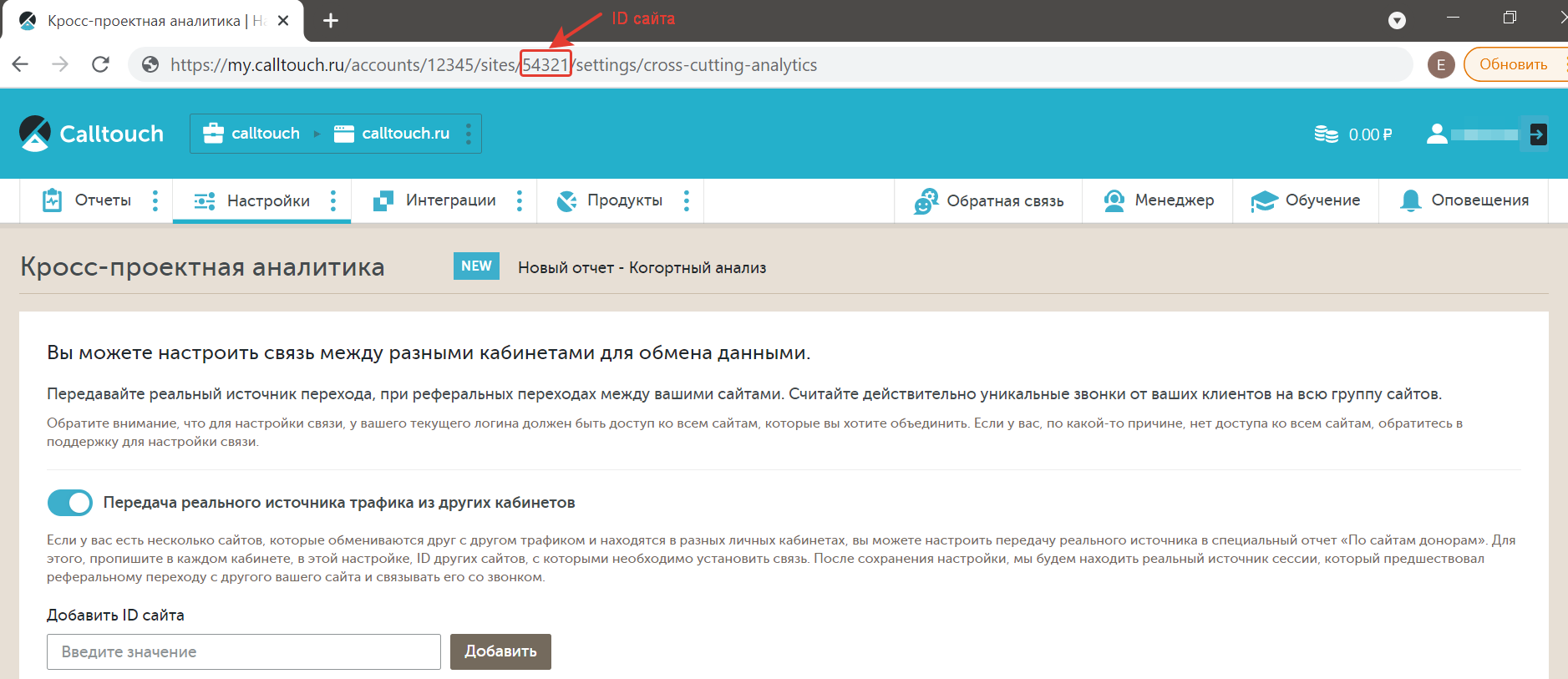1568x679 pixels.
Task: Open the calltouch account briefcase selector
Action: (x=251, y=134)
